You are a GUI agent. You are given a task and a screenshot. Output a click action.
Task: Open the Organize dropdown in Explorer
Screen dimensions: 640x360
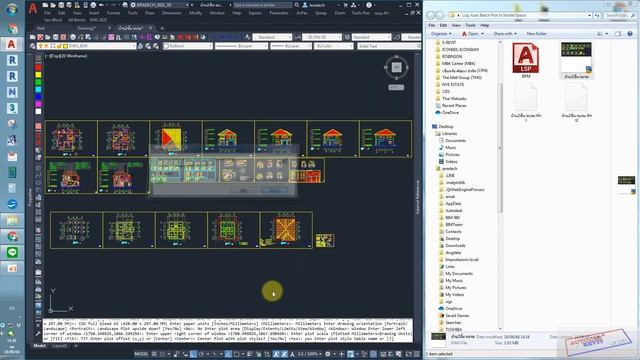tap(441, 33)
